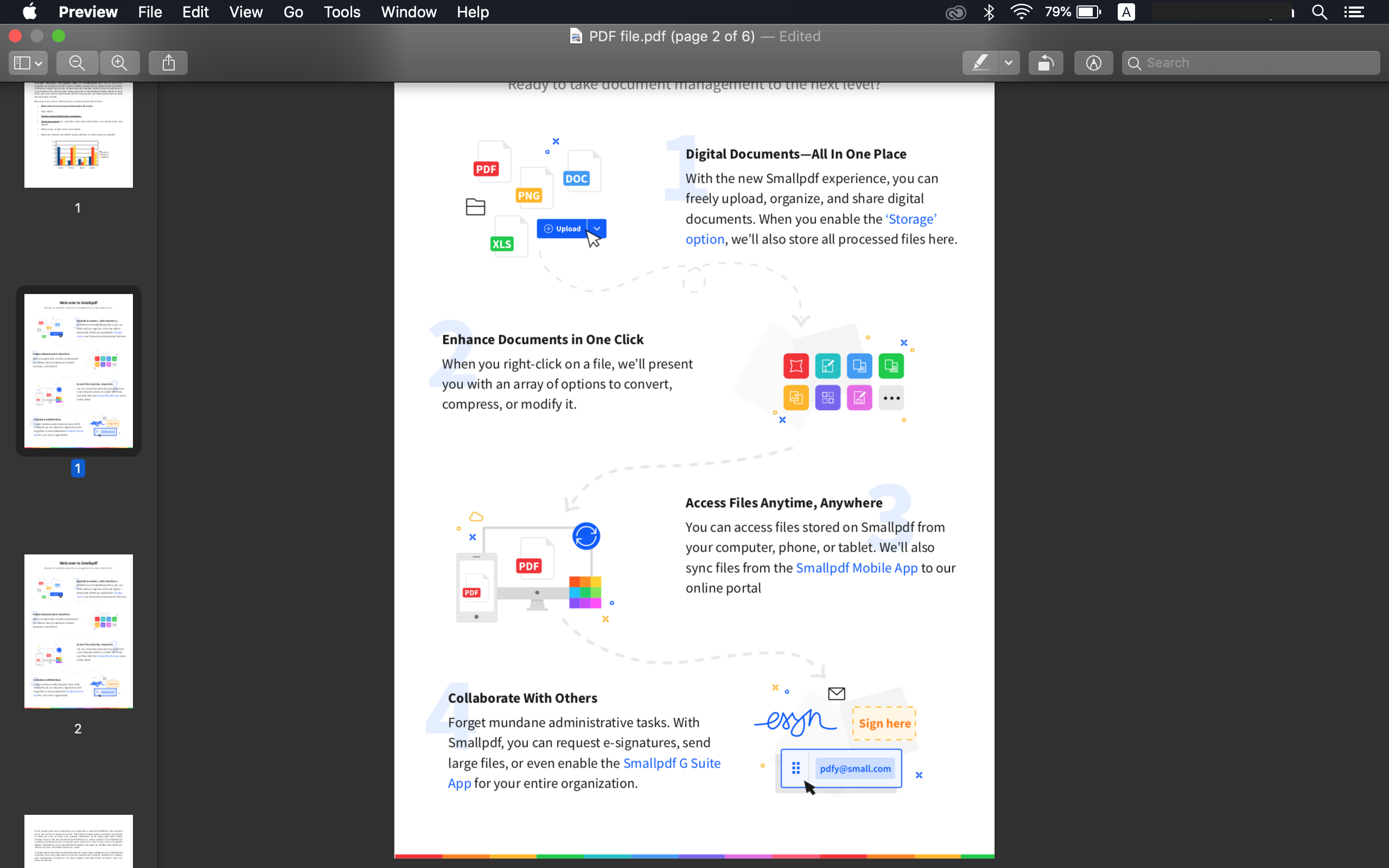The height and width of the screenshot is (868, 1389).
Task: Click the Creative Cloud menu bar icon
Action: pos(955,12)
